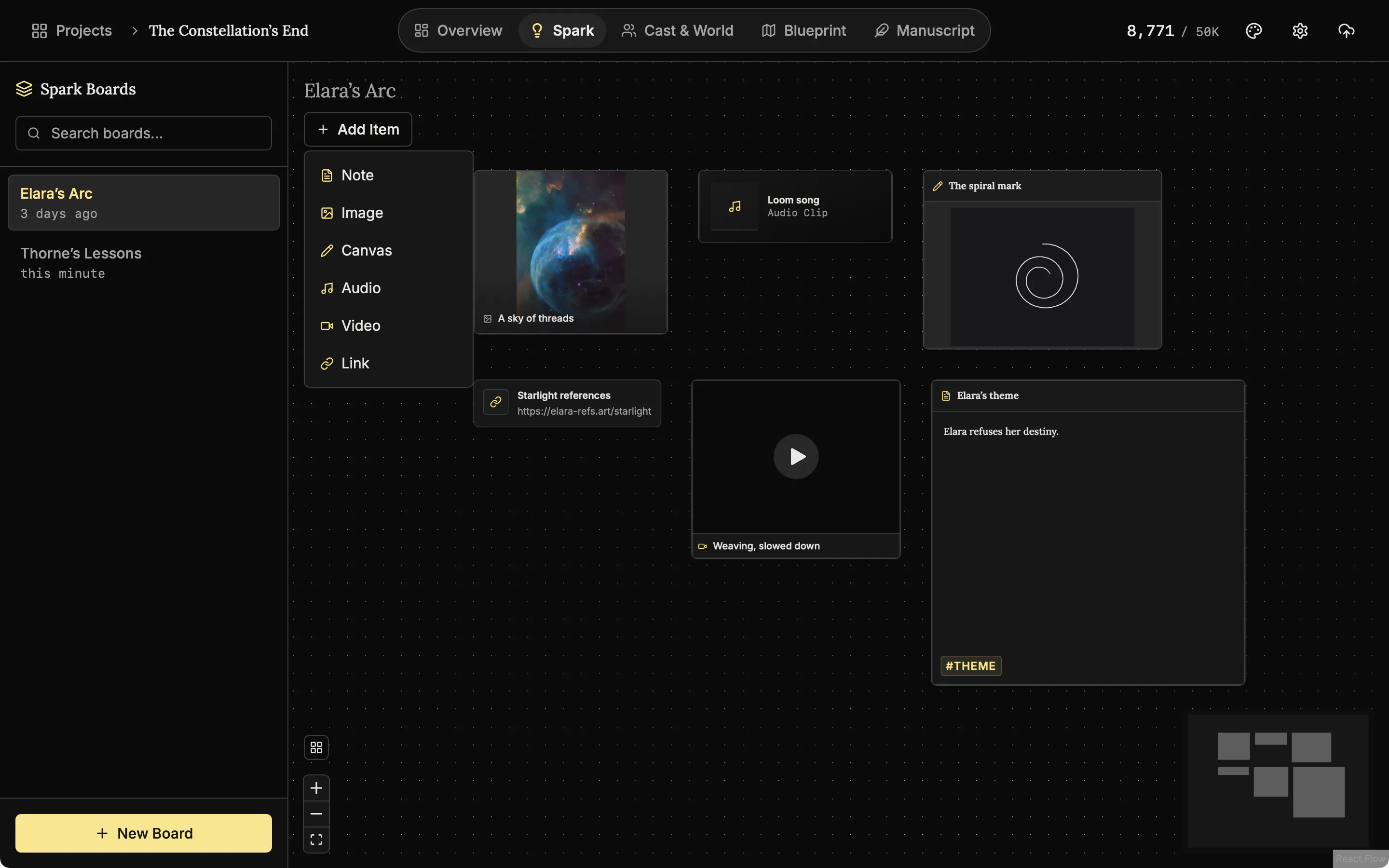
Task: Choose Canvas from the Add Item menu
Action: click(389, 250)
